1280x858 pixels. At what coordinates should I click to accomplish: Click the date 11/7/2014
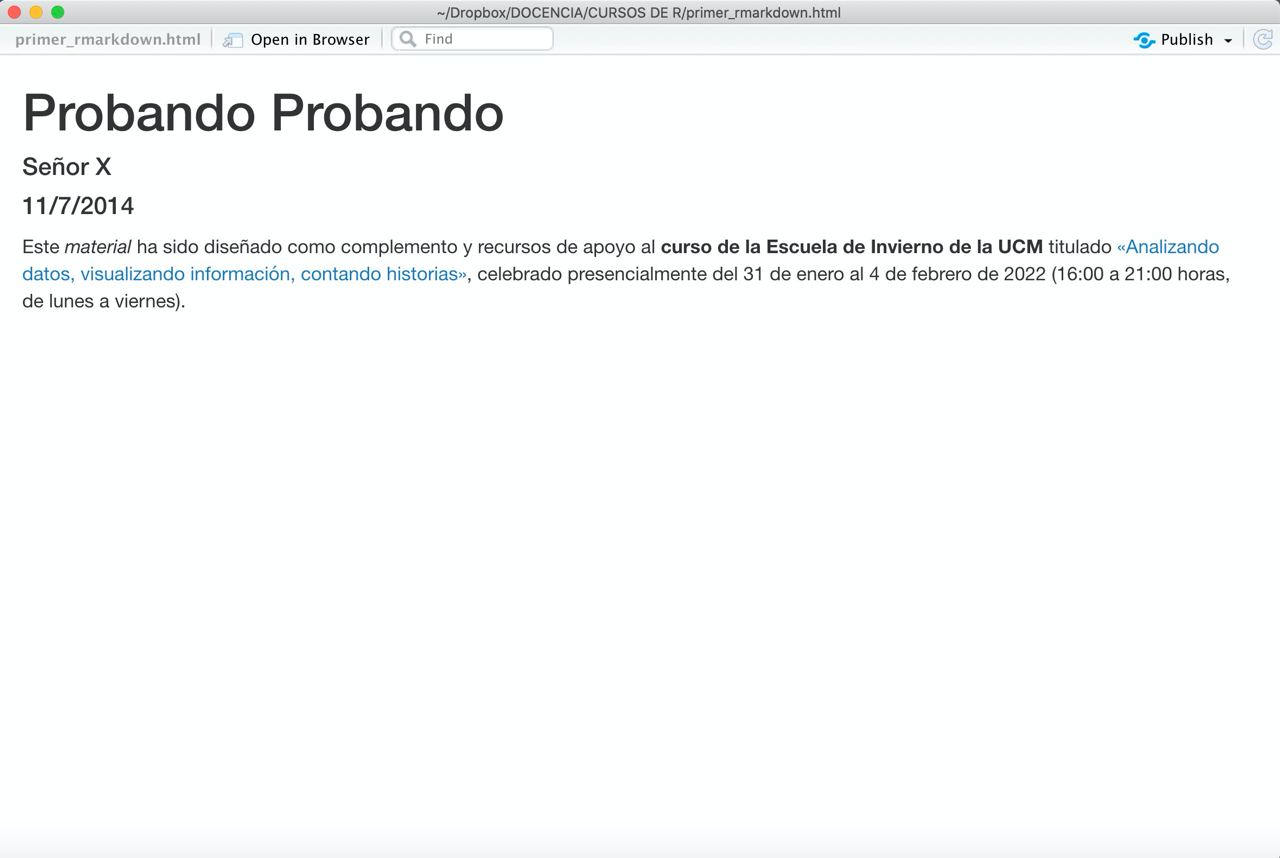78,206
